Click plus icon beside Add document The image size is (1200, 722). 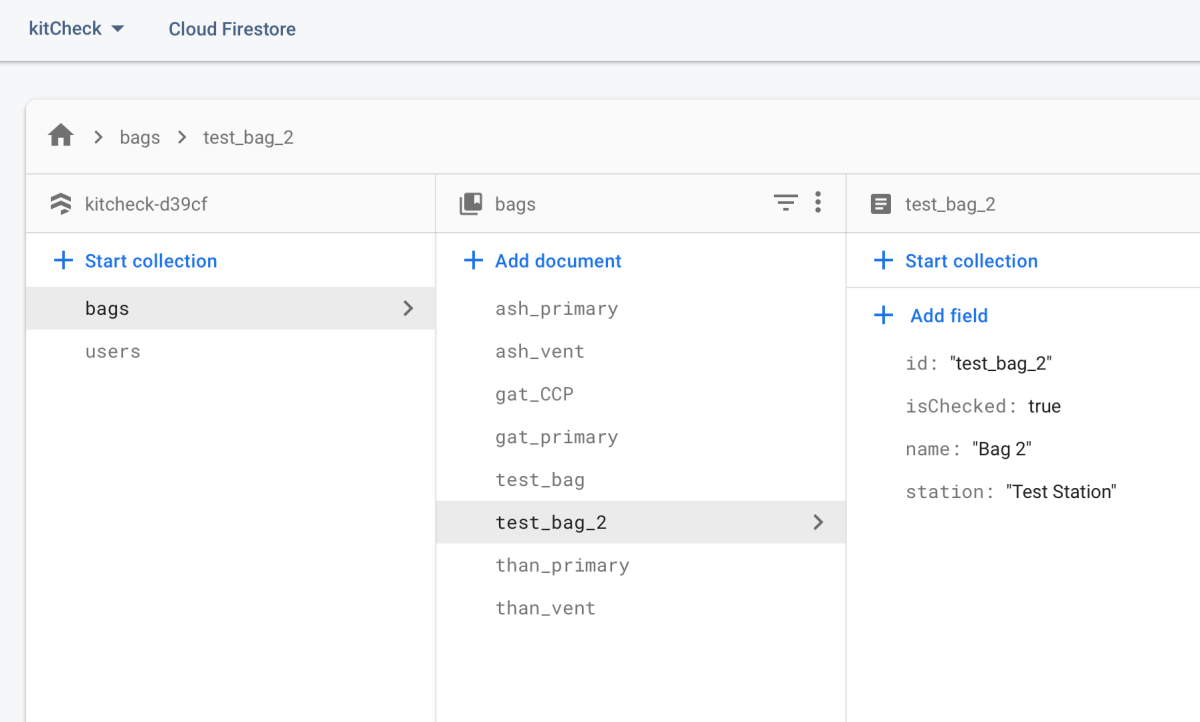point(473,261)
